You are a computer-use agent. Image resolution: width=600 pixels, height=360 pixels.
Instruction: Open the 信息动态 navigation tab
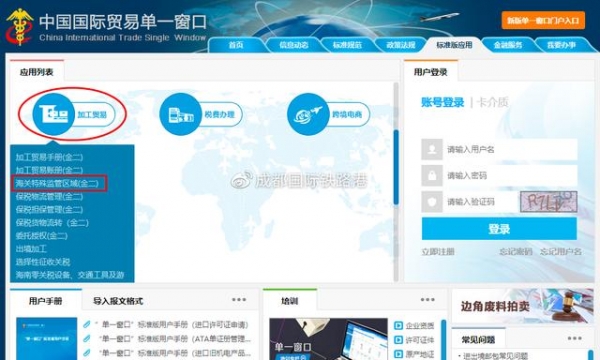click(293, 45)
